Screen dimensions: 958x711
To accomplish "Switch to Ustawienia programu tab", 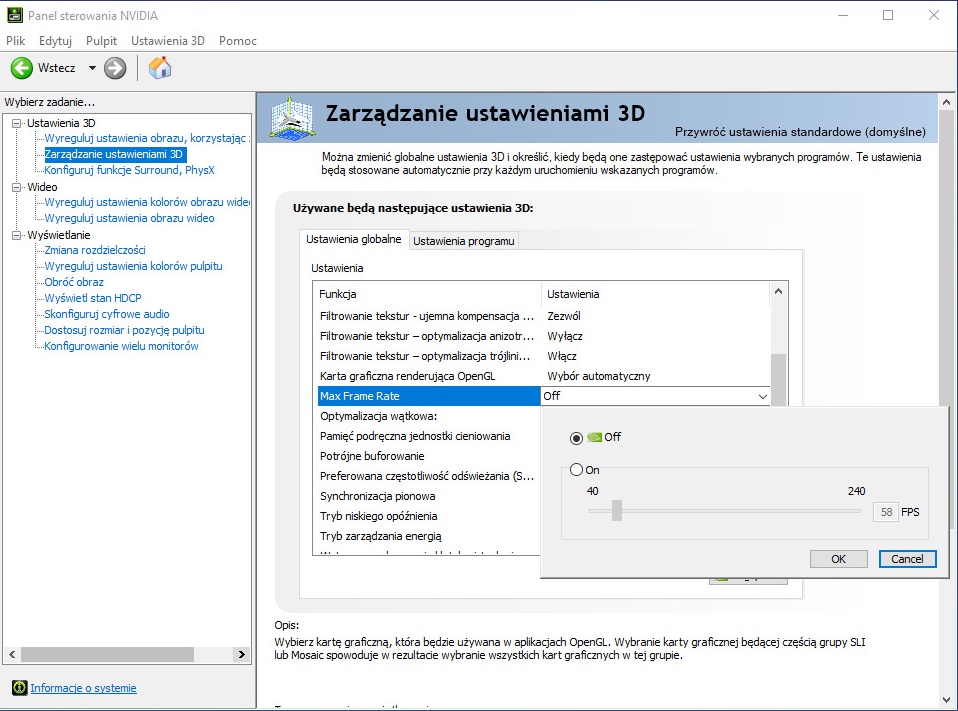I will pos(464,241).
